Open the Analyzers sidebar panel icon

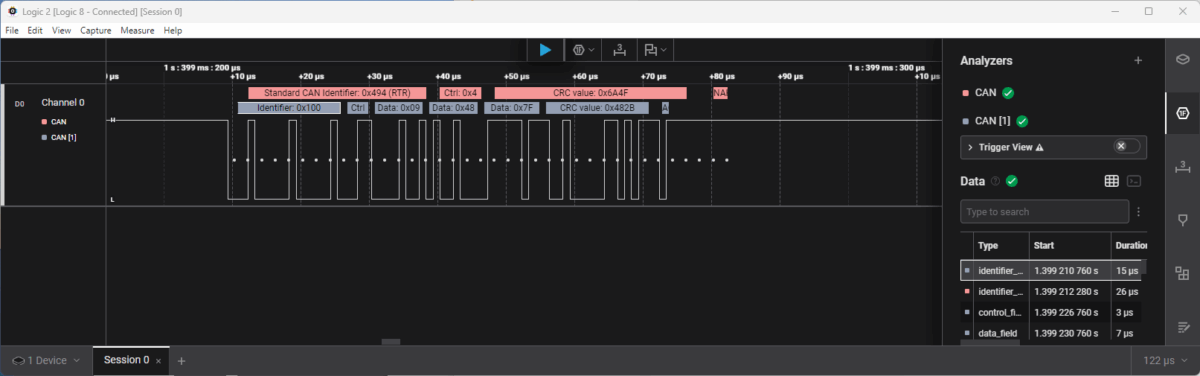pos(1183,111)
